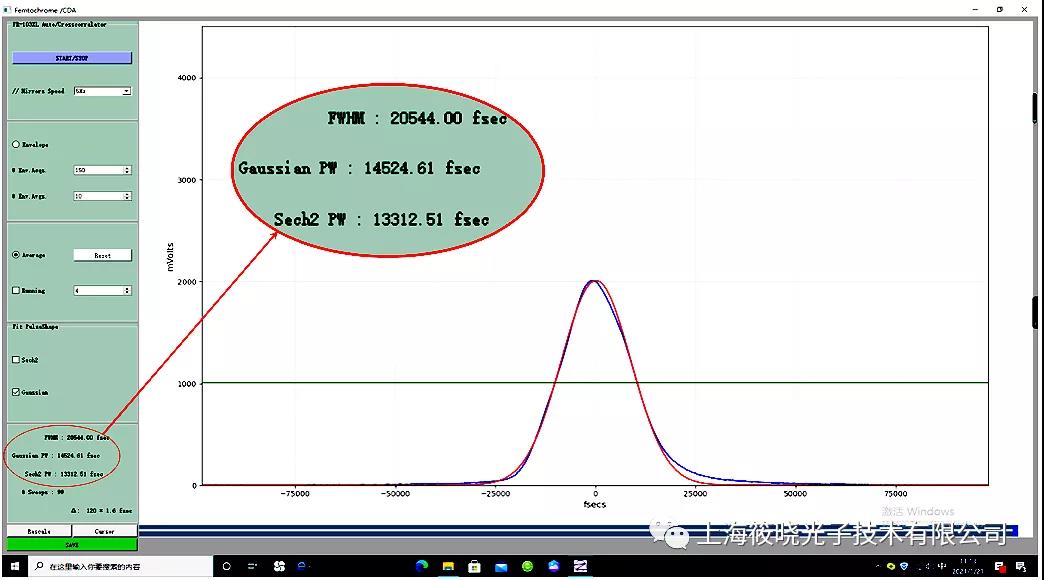
Task: Enable the Running checkbox
Action: click(x=16, y=290)
